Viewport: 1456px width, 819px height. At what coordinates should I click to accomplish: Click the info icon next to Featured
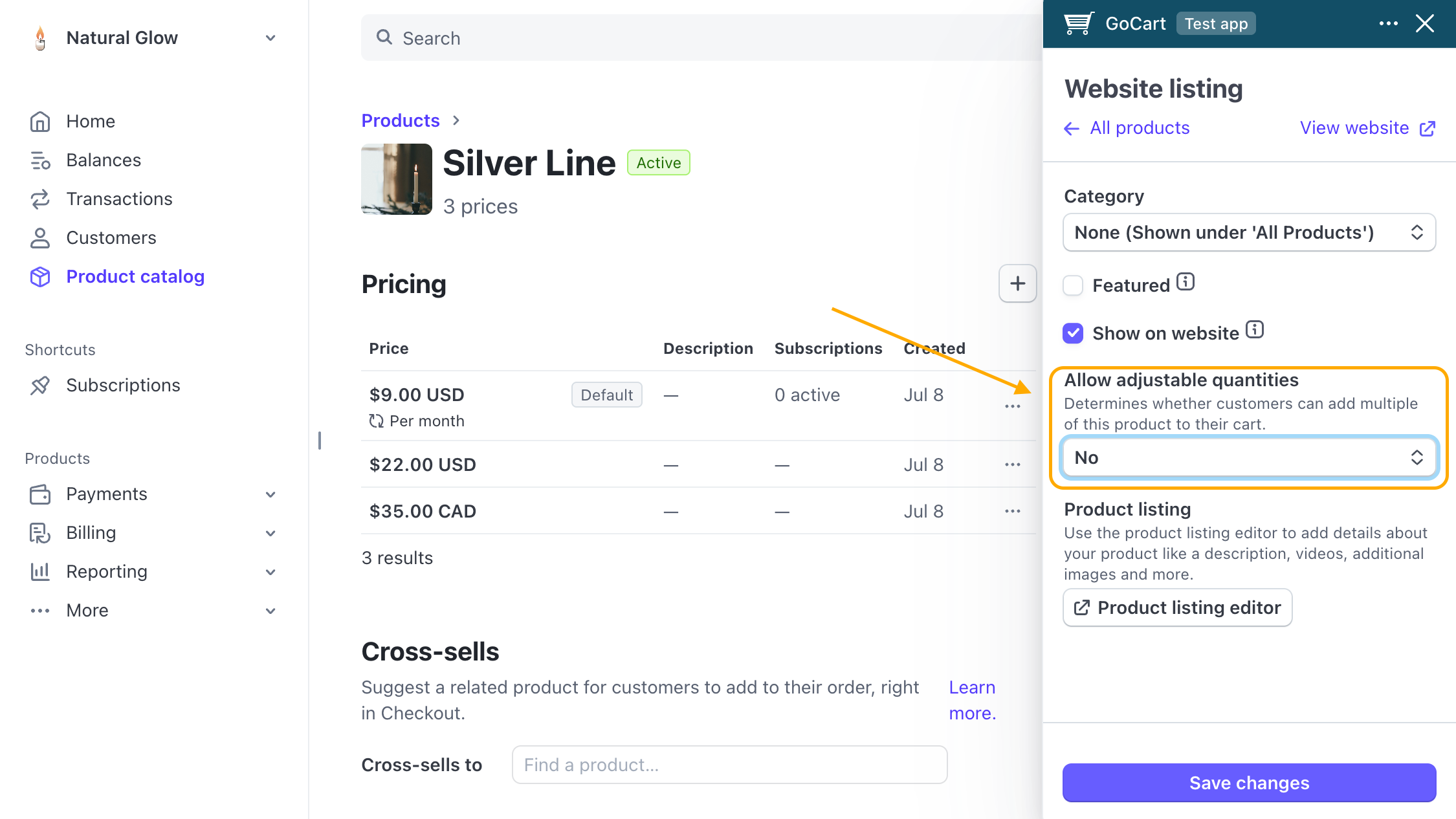1186,282
